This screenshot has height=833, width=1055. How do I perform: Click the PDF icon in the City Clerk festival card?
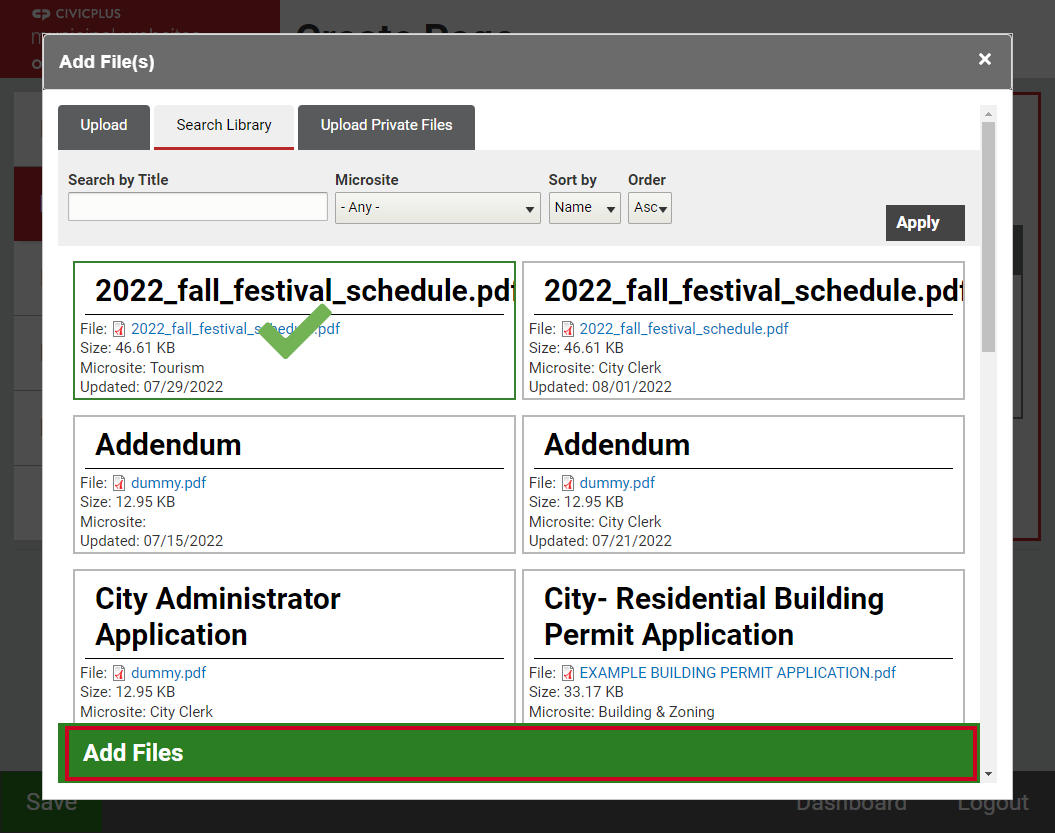pos(568,329)
